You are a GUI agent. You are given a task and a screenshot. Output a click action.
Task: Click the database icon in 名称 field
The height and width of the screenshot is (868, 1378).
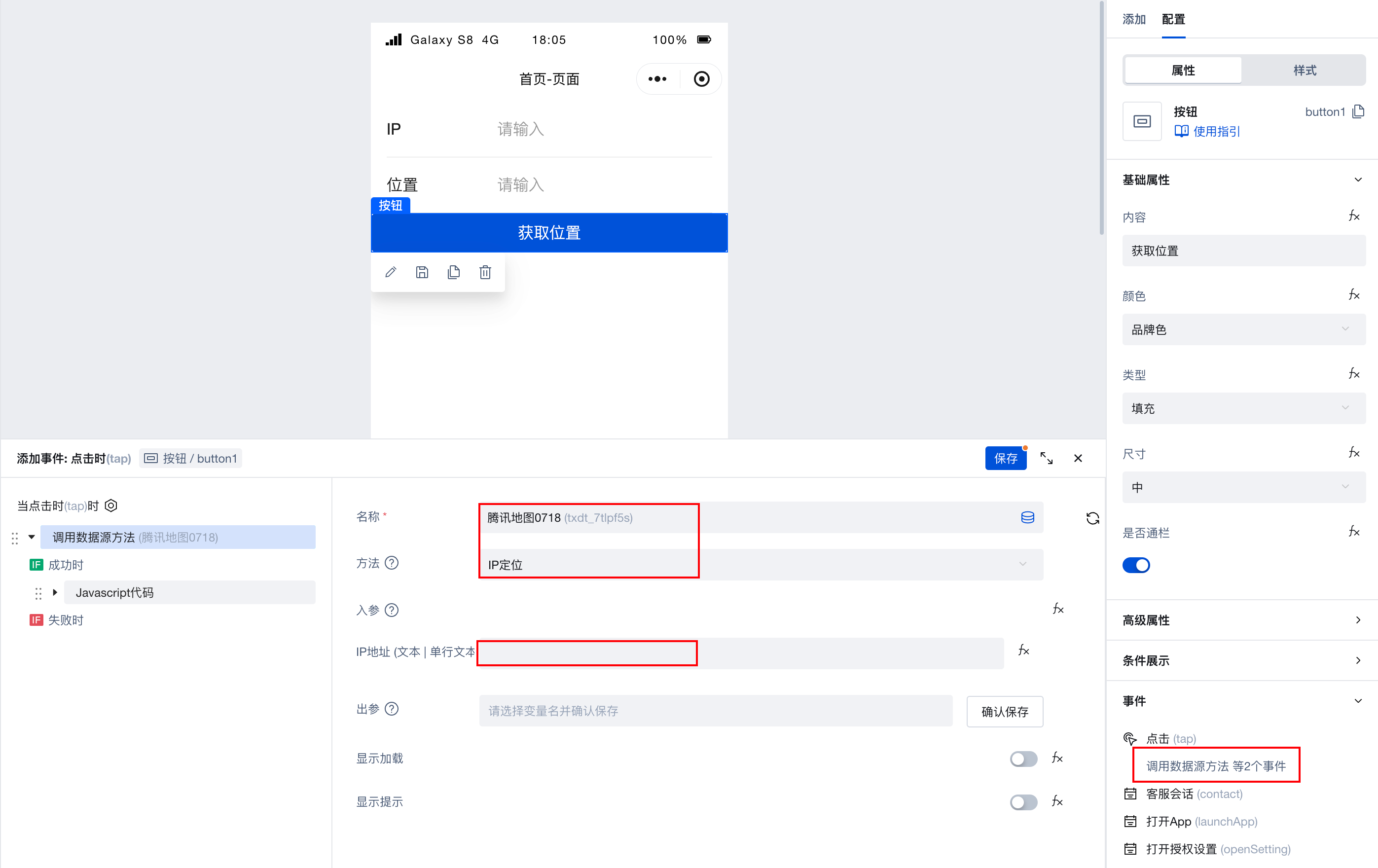[x=1028, y=517]
